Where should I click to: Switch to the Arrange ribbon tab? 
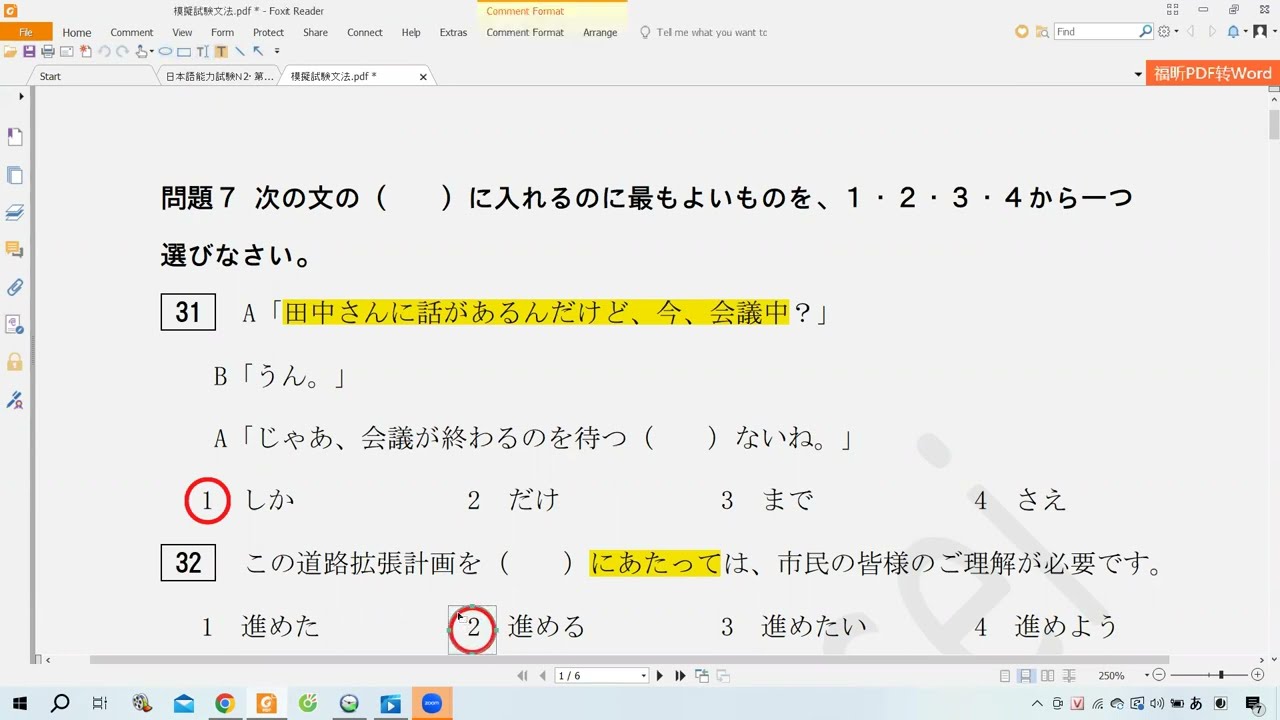click(x=600, y=32)
